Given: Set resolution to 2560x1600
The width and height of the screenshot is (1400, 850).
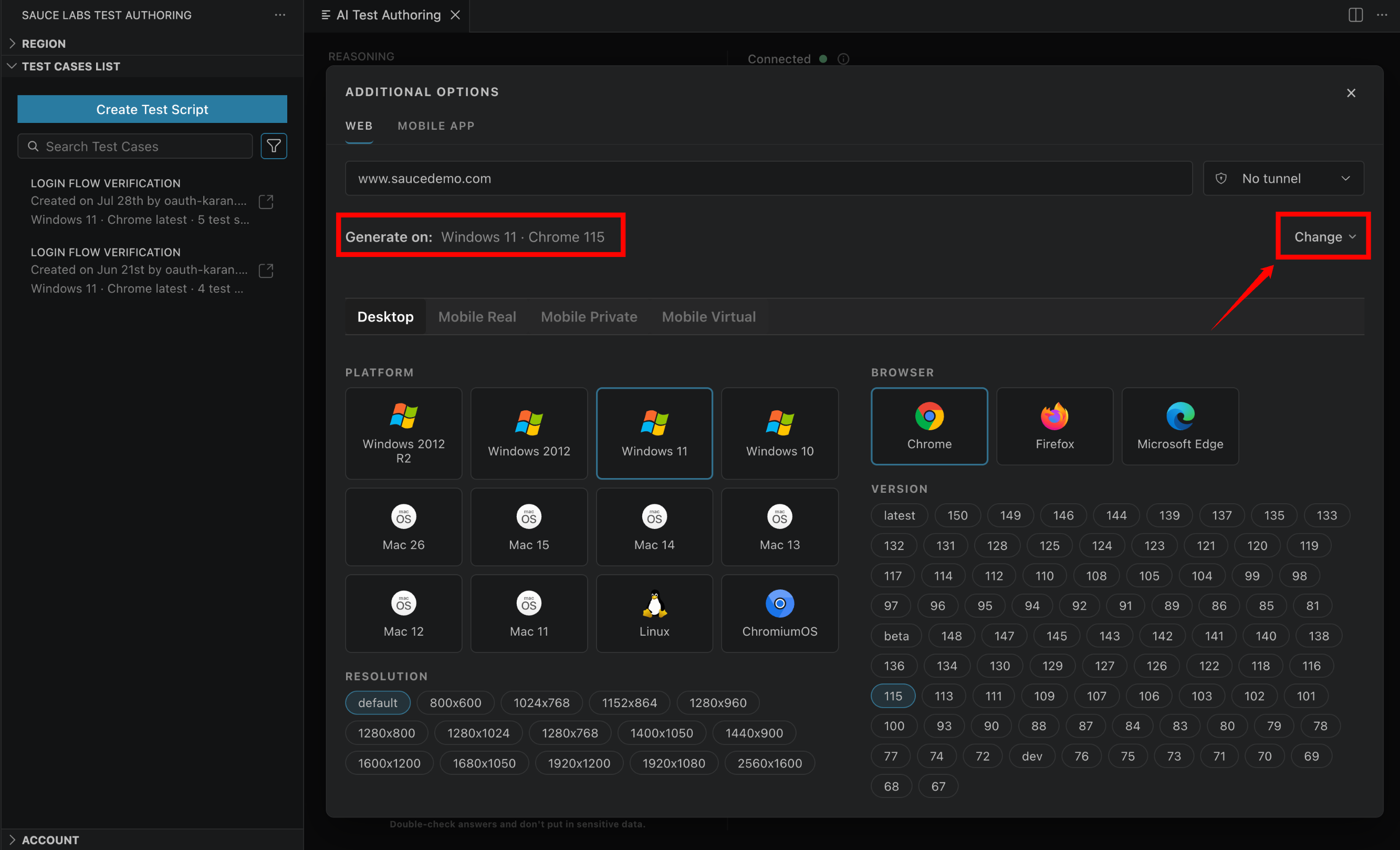Looking at the screenshot, I should pyautogui.click(x=769, y=762).
